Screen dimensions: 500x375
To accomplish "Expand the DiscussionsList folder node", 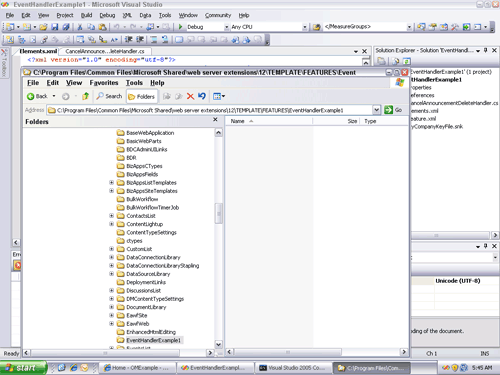I will click(112, 290).
